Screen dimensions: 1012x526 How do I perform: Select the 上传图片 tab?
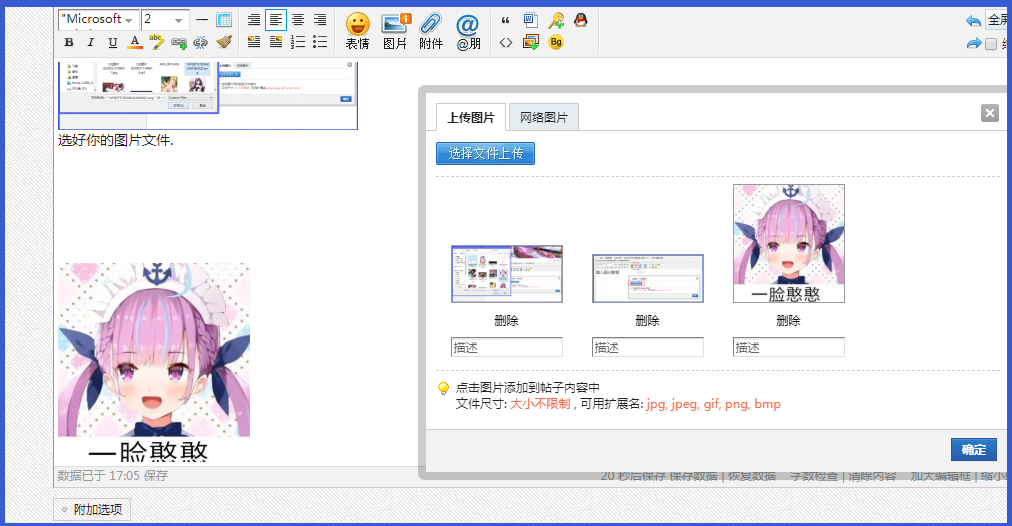[x=471, y=118]
